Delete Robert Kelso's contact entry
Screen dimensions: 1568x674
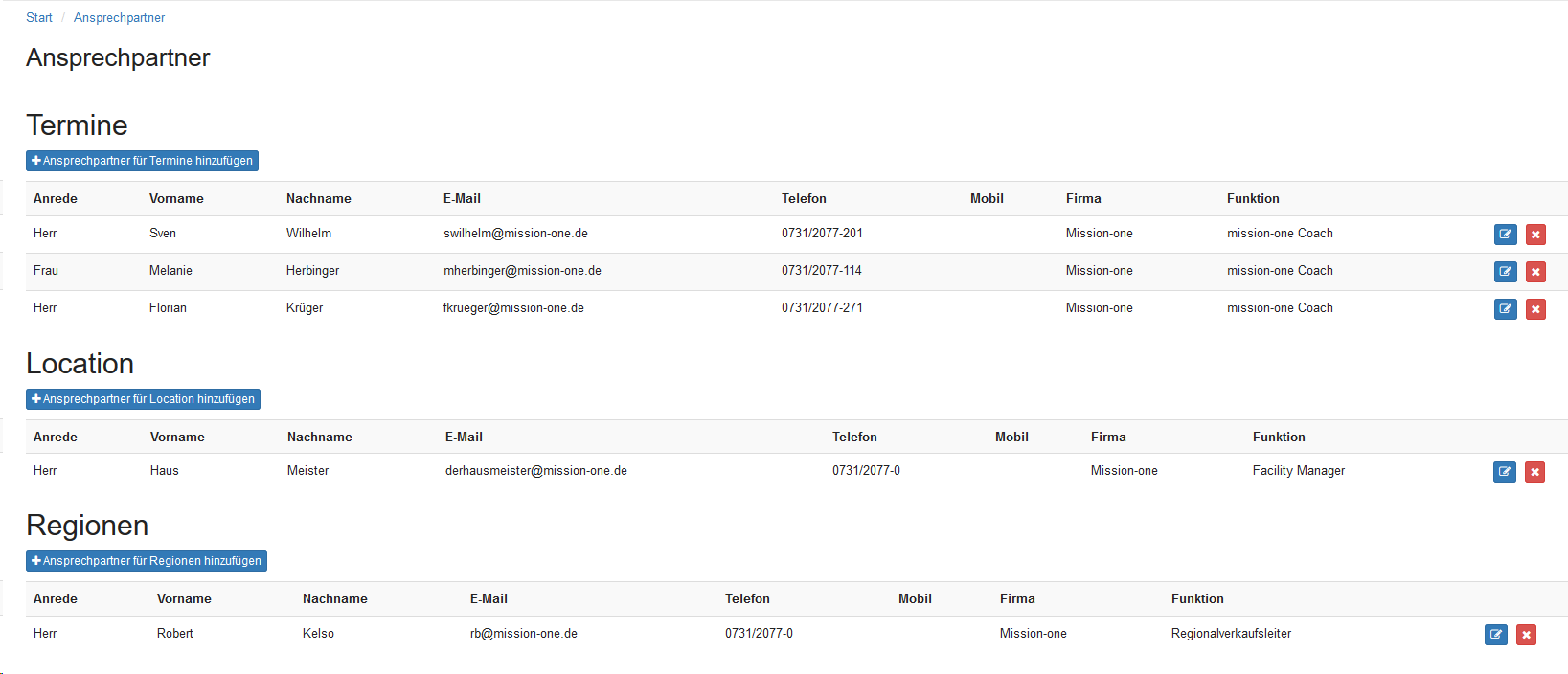(x=1526, y=635)
